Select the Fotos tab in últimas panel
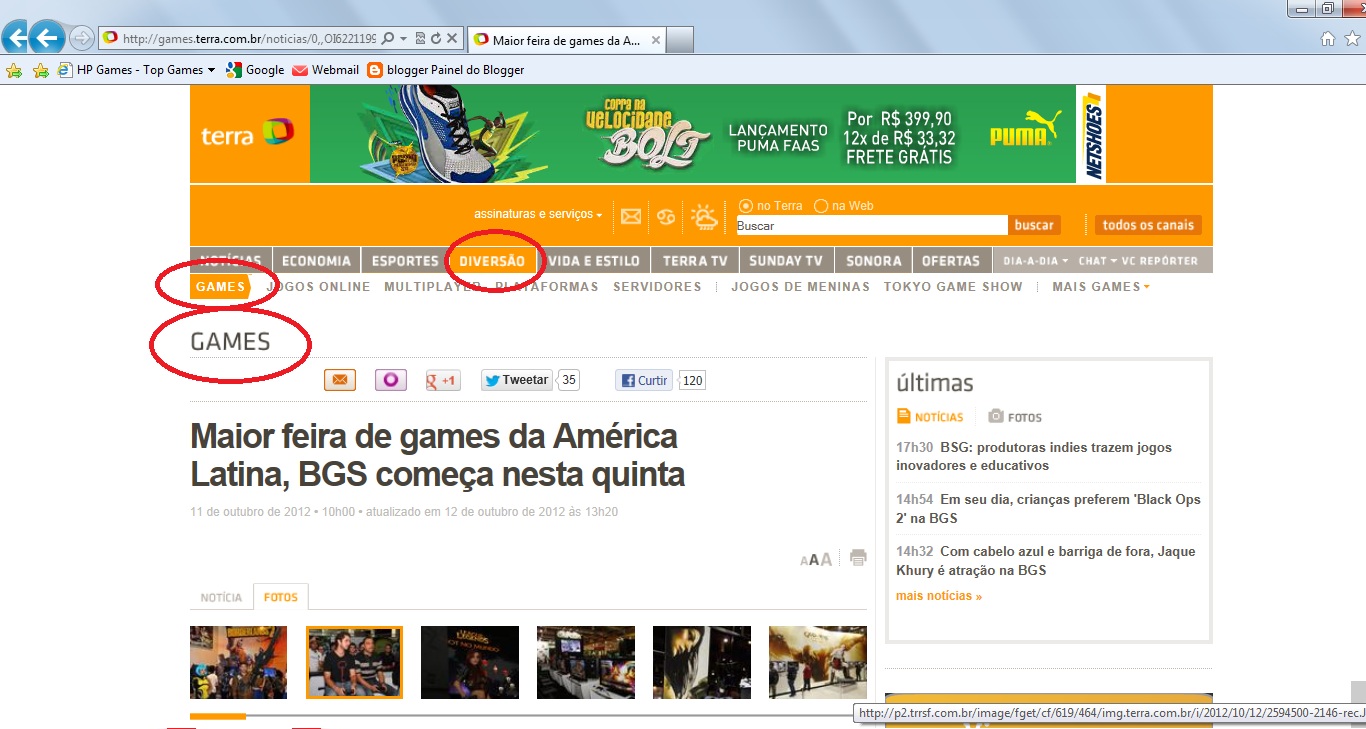This screenshot has width=1366, height=729. pyautogui.click(x=1015, y=417)
